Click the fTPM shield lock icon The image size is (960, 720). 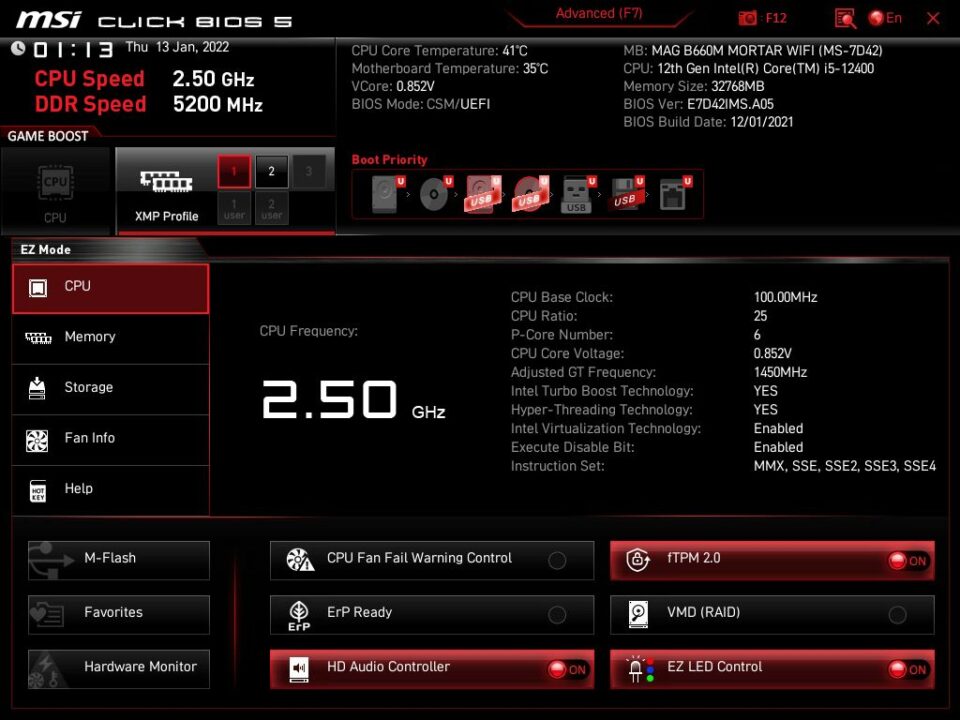click(638, 560)
